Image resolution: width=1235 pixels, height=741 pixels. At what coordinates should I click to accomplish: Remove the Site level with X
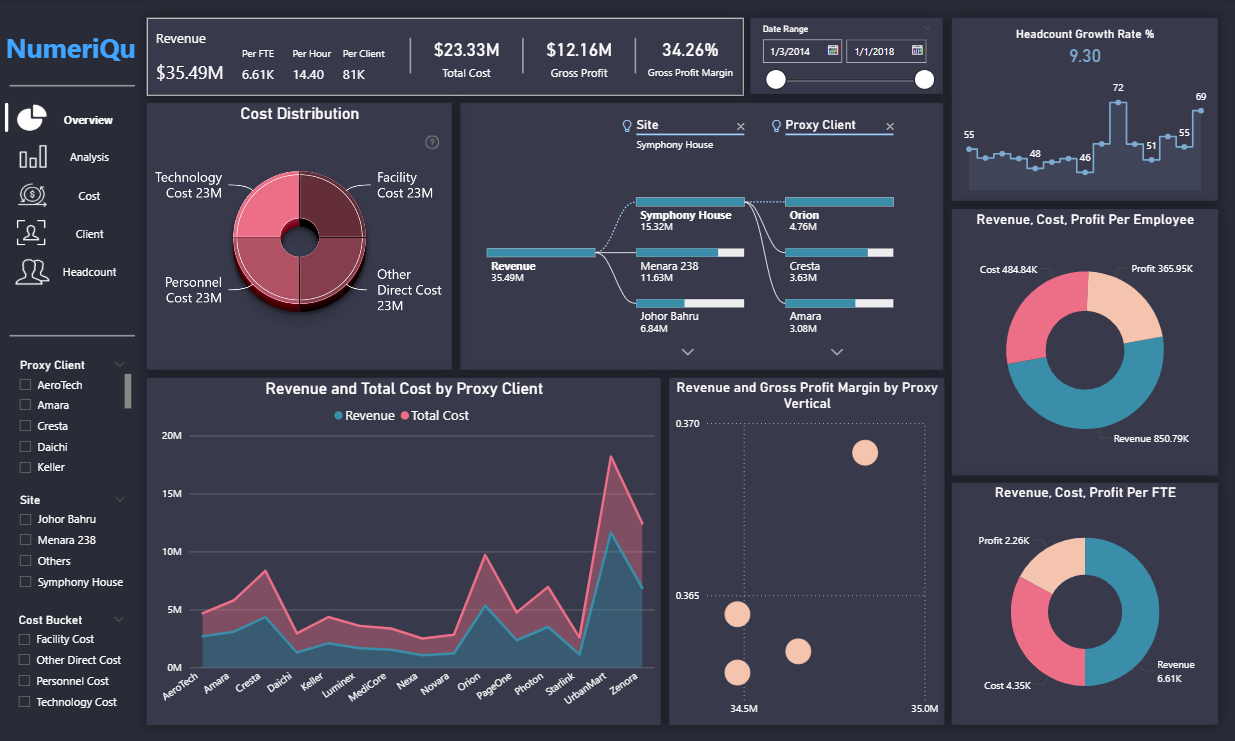[740, 126]
